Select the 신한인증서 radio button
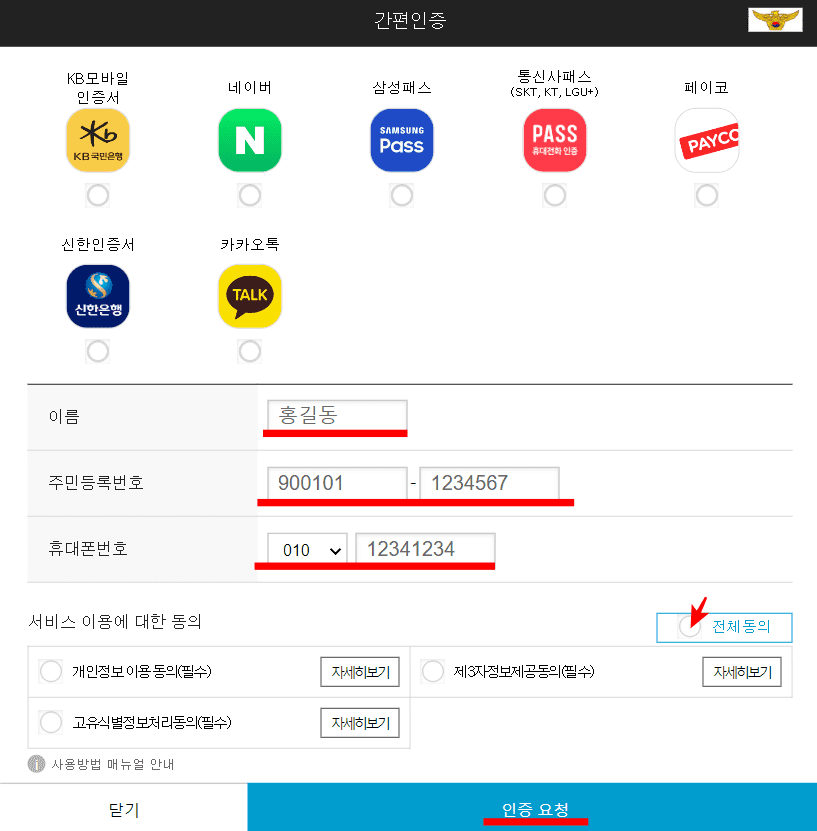This screenshot has width=817, height=831. point(98,351)
